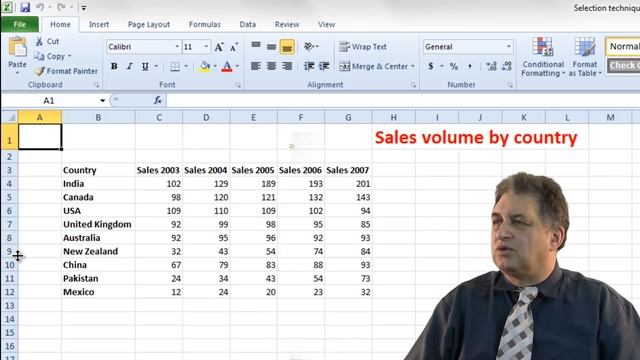This screenshot has width=640, height=360.
Task: Toggle Italic formatting
Action: click(129, 67)
